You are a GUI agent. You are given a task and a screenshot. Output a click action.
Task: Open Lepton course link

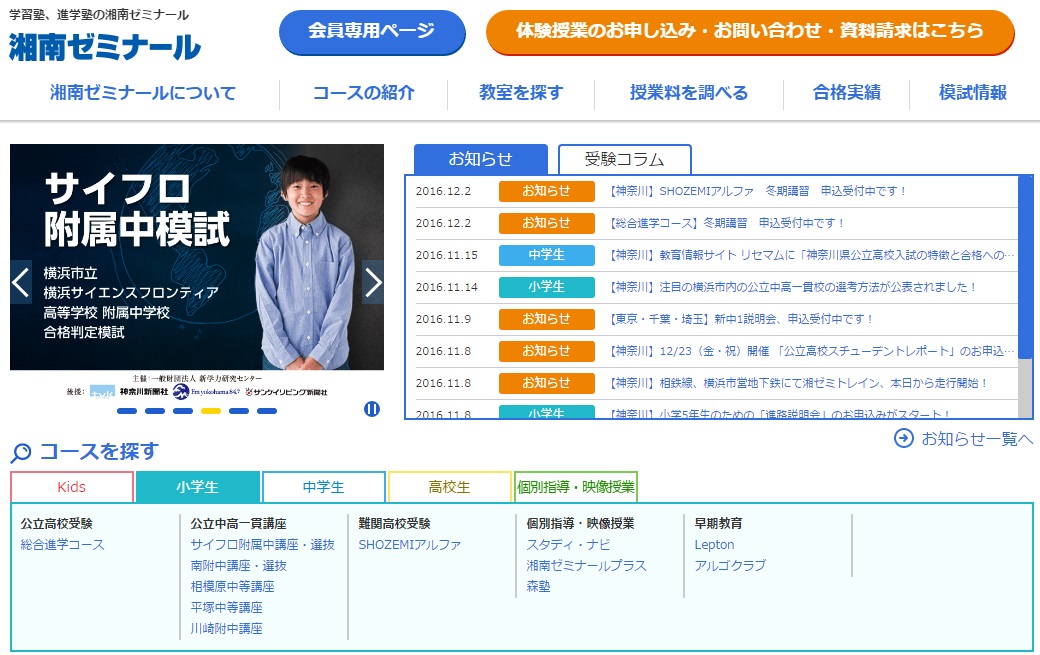click(714, 545)
